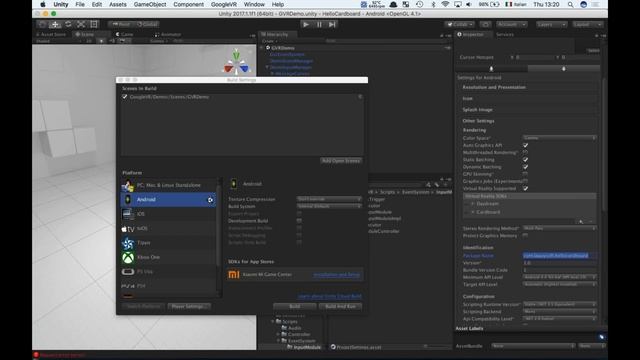640x360 pixels.
Task: Click Add Open Scenes button
Action: coord(341,161)
